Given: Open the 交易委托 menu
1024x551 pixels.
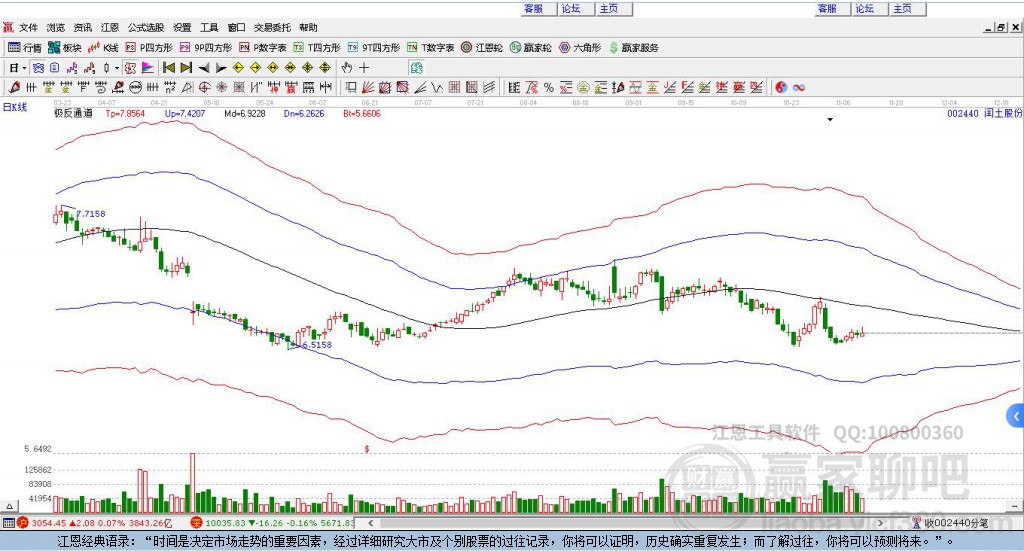Looking at the screenshot, I should pos(272,27).
